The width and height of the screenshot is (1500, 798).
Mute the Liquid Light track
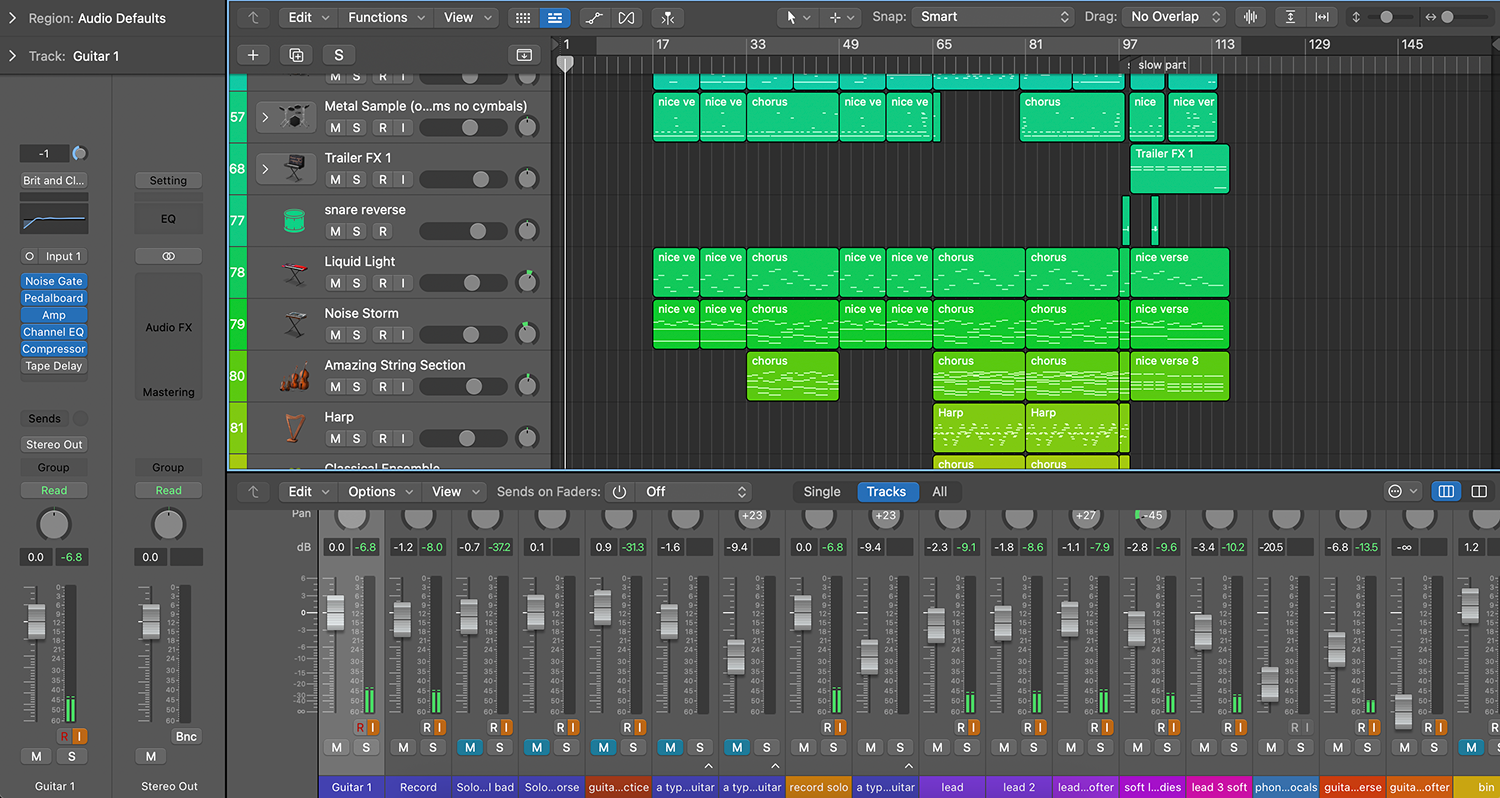tap(335, 283)
